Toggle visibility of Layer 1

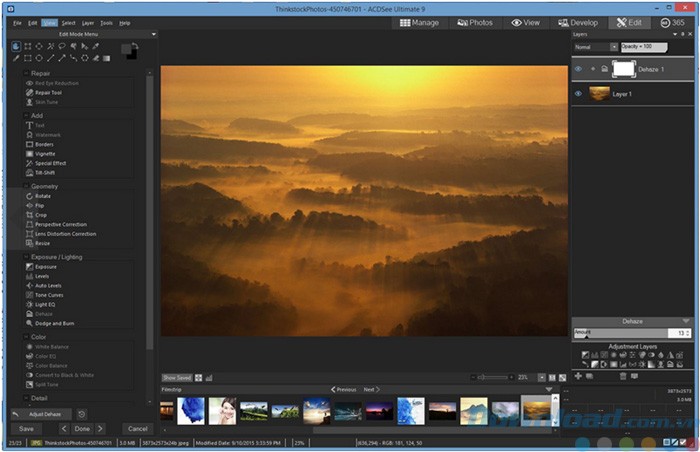point(578,94)
